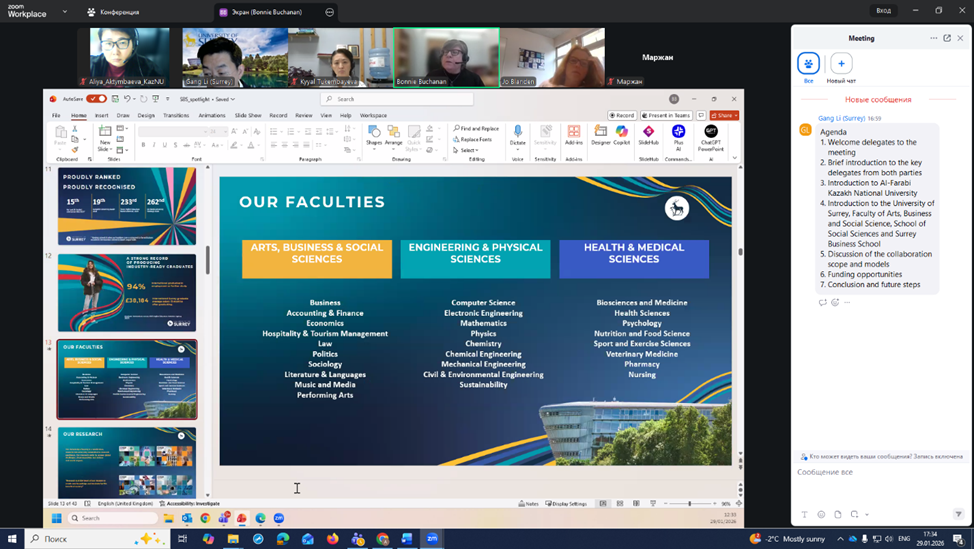The image size is (974, 549).
Task: Click the SlideHub icon
Action: coord(648,134)
